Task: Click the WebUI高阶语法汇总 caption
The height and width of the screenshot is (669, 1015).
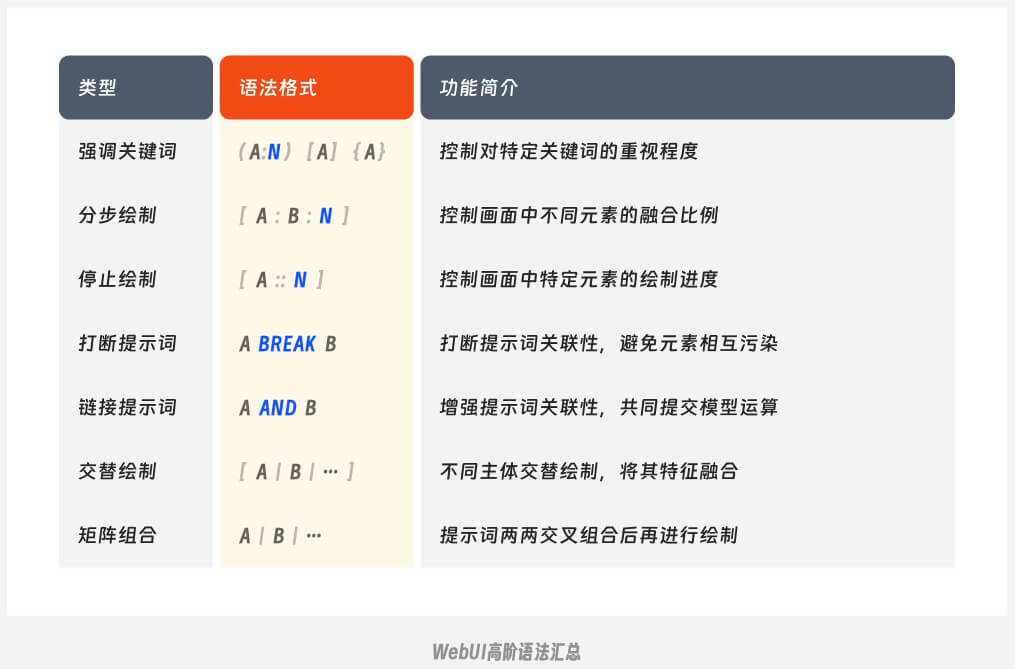Action: point(507,652)
